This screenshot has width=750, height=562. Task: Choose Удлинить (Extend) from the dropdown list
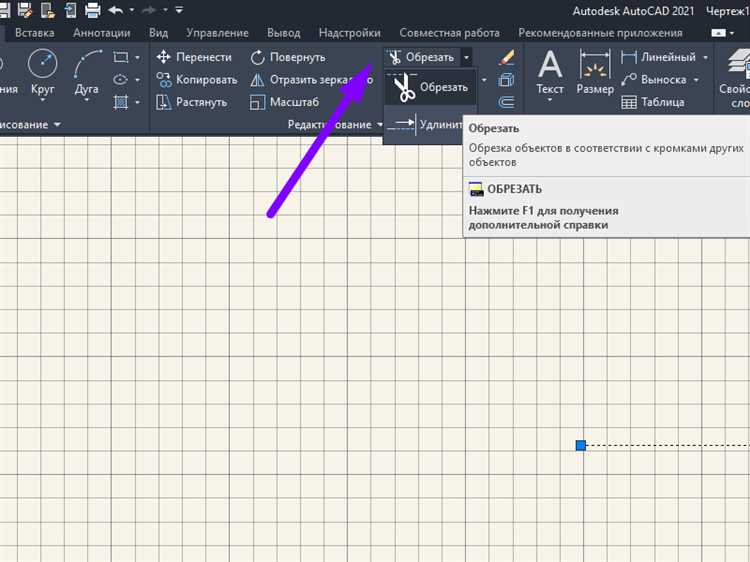tap(430, 125)
